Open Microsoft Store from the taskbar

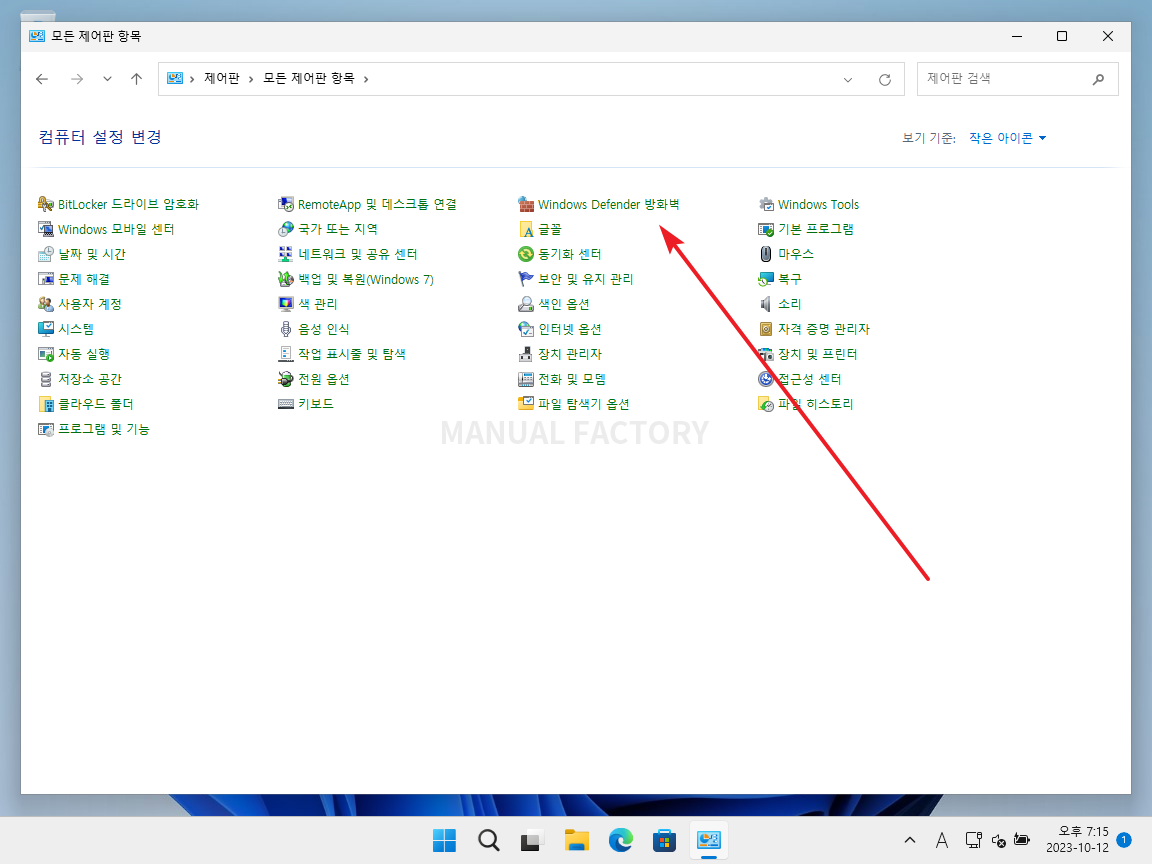pyautogui.click(x=664, y=840)
